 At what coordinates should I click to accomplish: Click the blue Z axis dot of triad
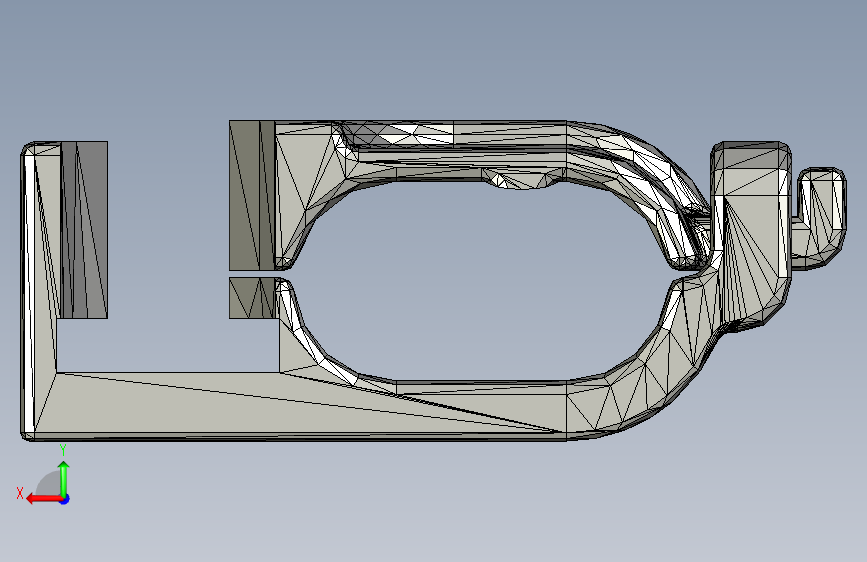65,499
